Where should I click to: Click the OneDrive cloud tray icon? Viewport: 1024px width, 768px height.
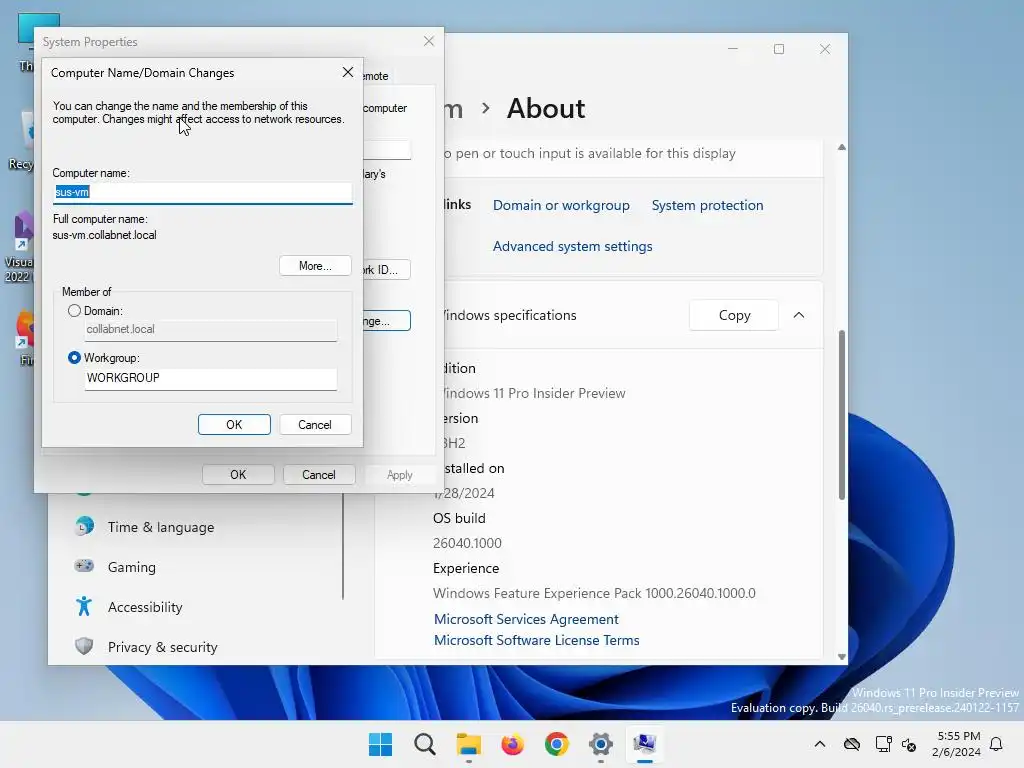pos(852,744)
